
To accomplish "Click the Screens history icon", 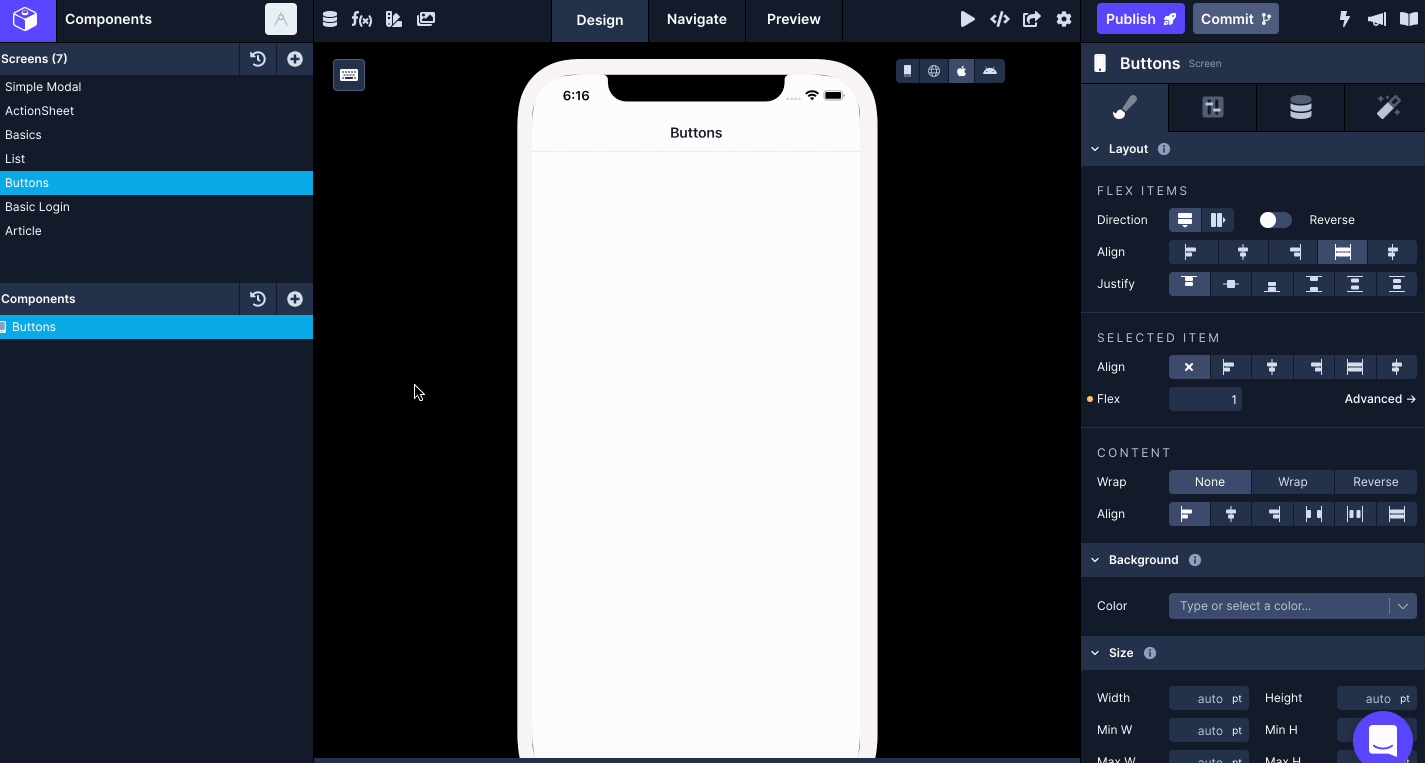I will (258, 59).
